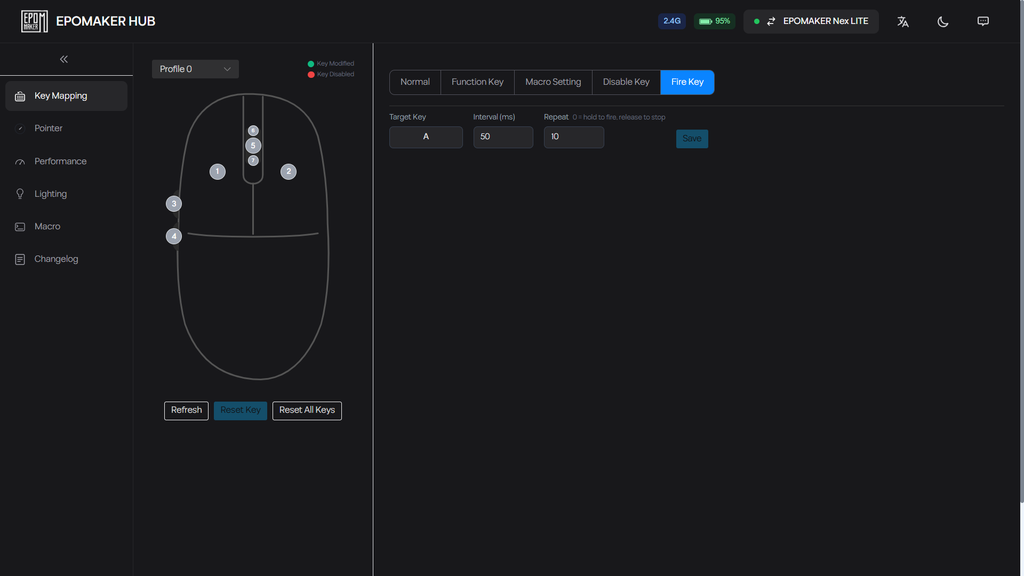The height and width of the screenshot is (576, 1024).
Task: Click the Performance gauge icon
Action: 20,161
